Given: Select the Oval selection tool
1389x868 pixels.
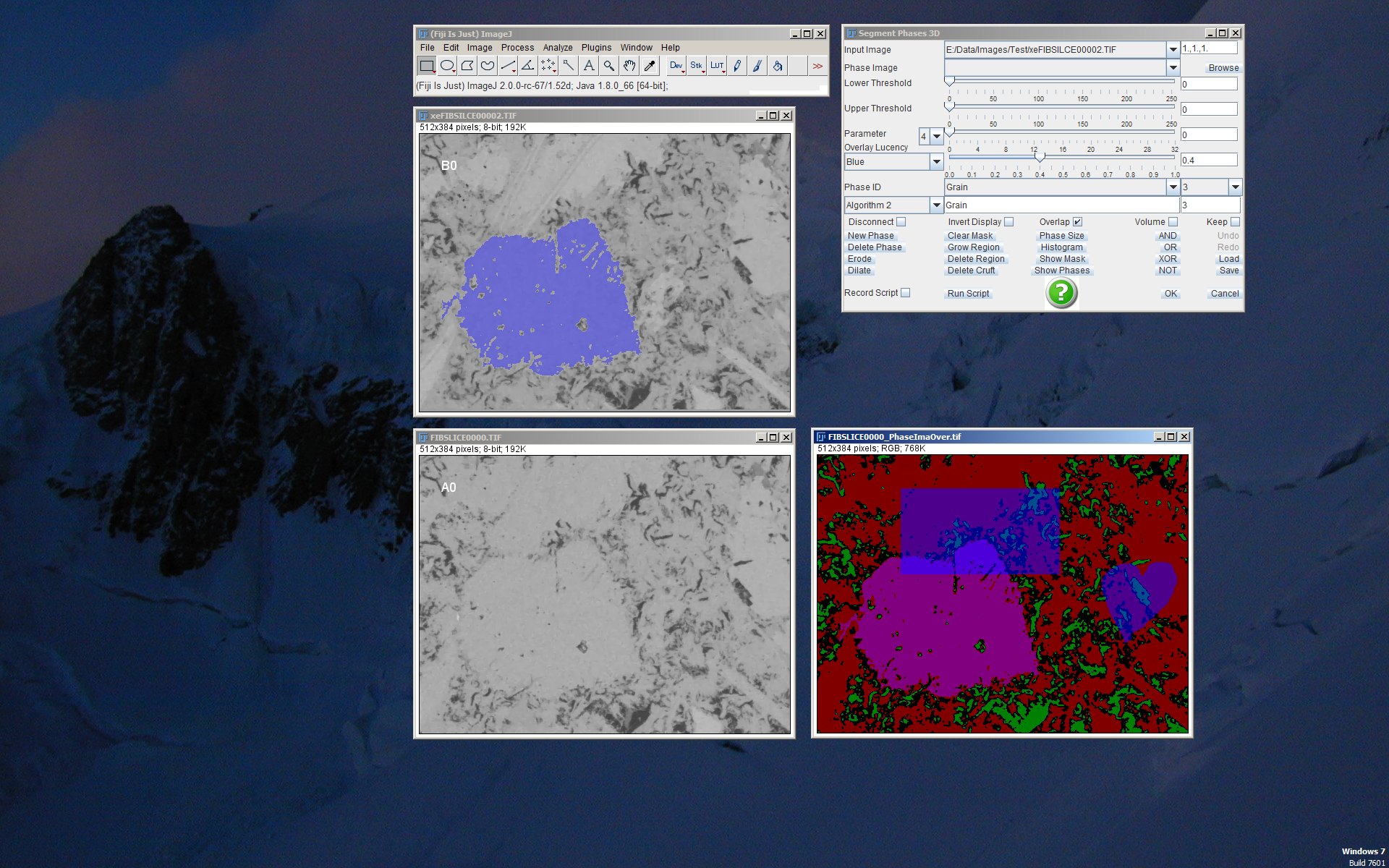Looking at the screenshot, I should (x=447, y=66).
